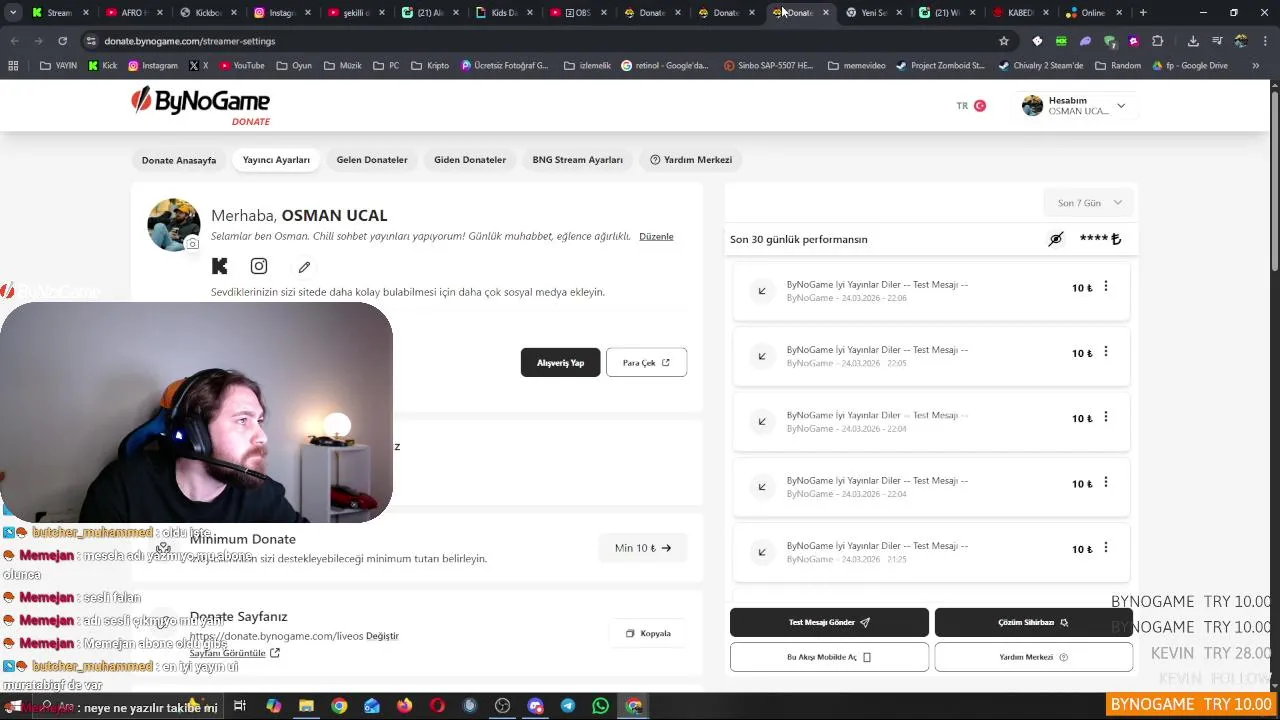Click the Para Çek button
Viewport: 1280px width, 720px height.
coord(646,363)
